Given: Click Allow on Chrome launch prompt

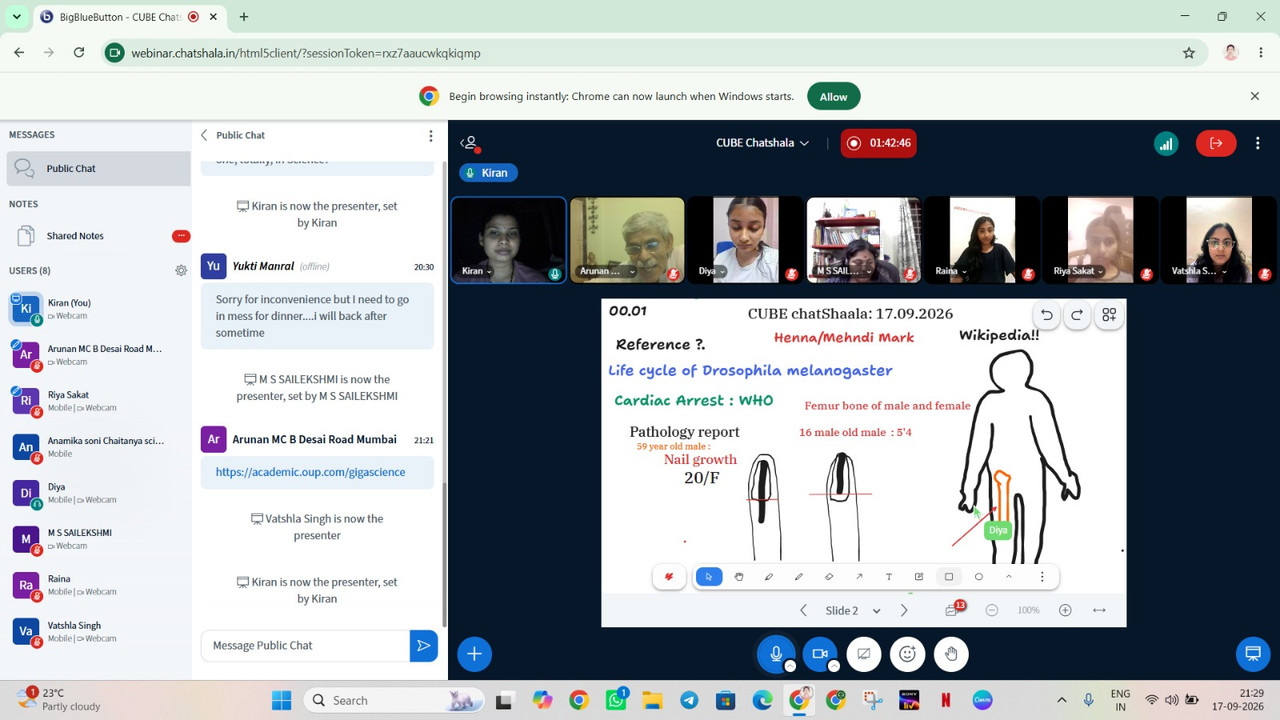Looking at the screenshot, I should click(x=833, y=97).
